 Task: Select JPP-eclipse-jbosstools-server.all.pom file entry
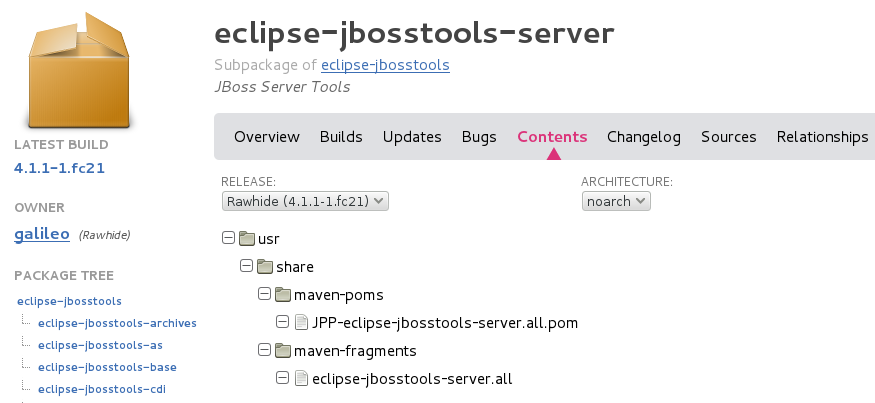pos(445,323)
